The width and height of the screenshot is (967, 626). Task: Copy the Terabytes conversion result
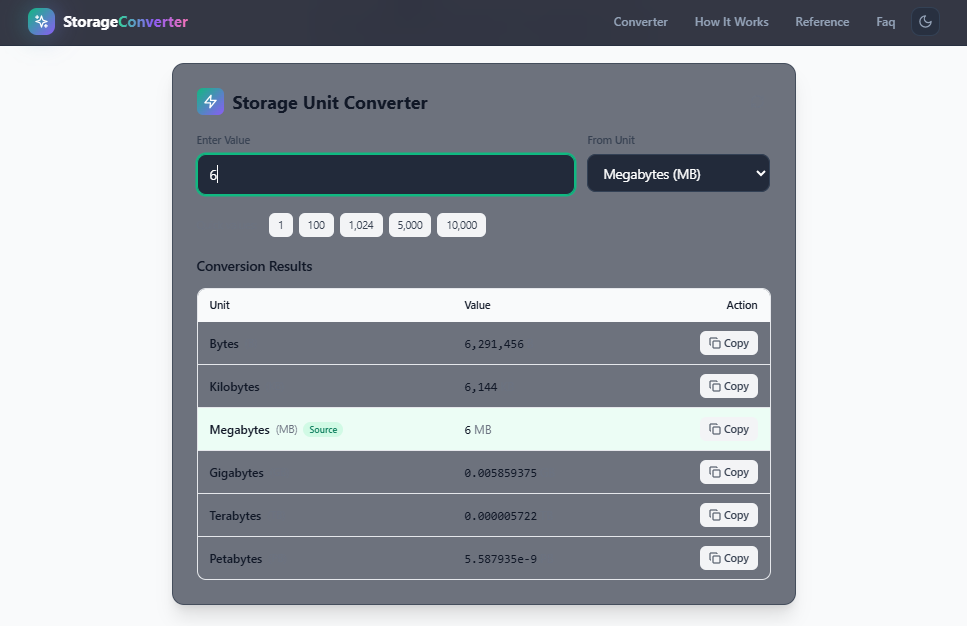coord(728,515)
